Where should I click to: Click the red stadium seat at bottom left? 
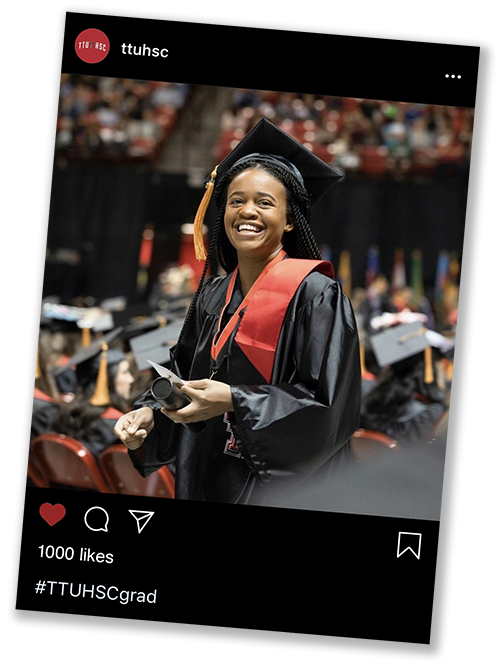click(64, 461)
